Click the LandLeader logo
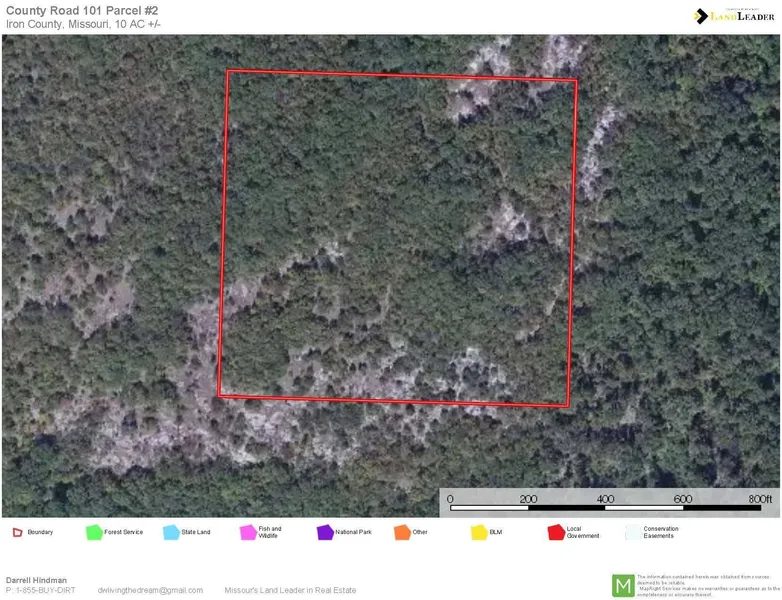This screenshot has height=600, width=782. tap(733, 15)
